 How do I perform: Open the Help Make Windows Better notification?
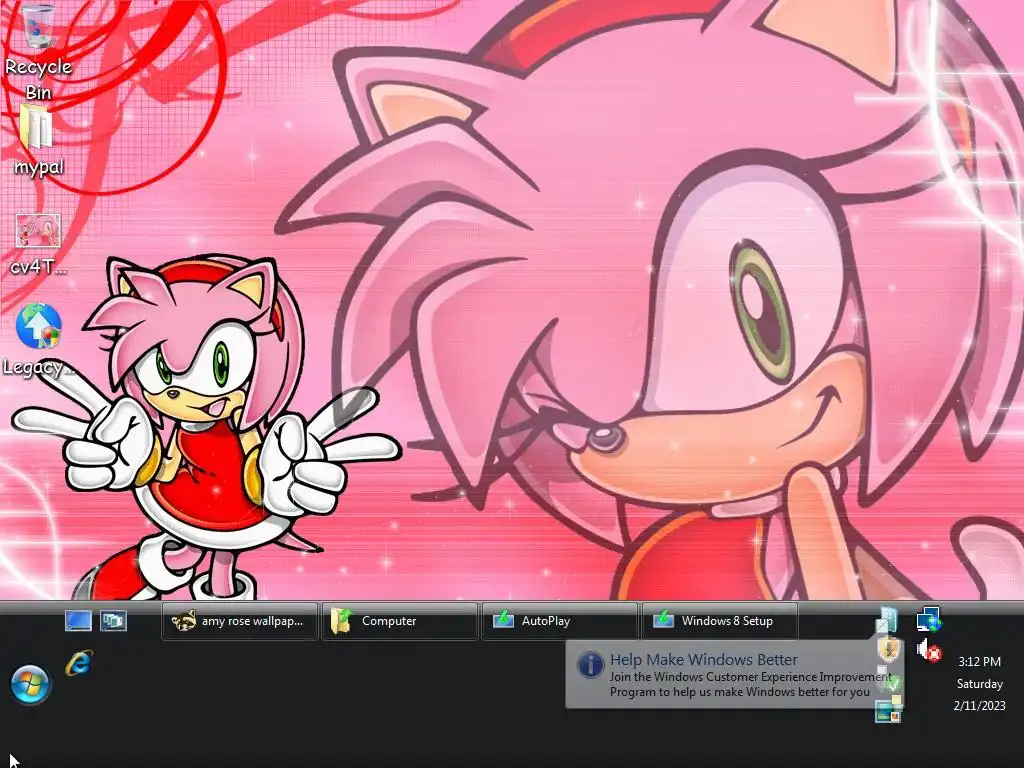coord(735,675)
